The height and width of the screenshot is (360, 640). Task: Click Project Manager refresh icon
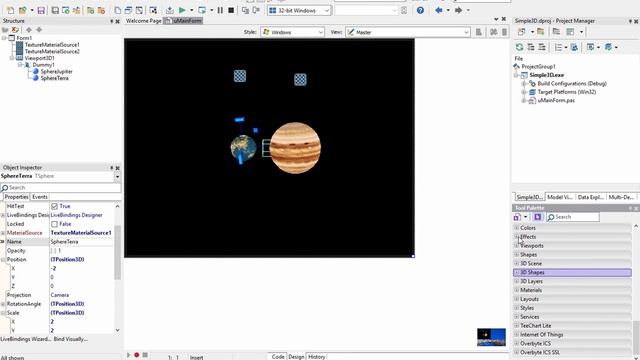tap(519, 47)
